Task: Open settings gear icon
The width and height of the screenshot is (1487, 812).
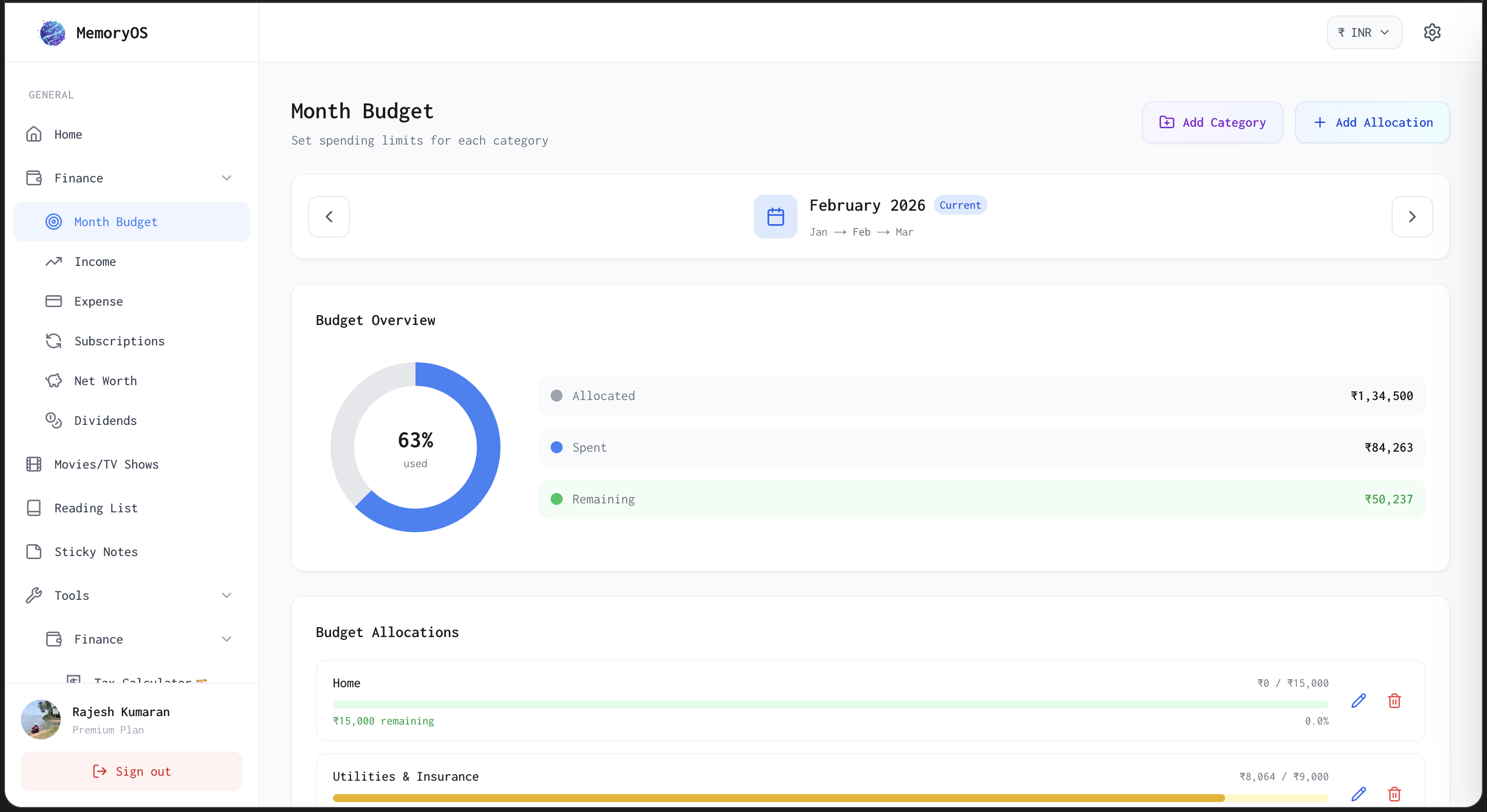Action: point(1431,32)
